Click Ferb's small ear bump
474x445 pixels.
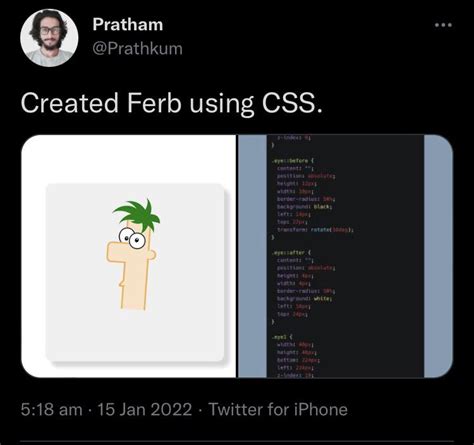(x=152, y=255)
